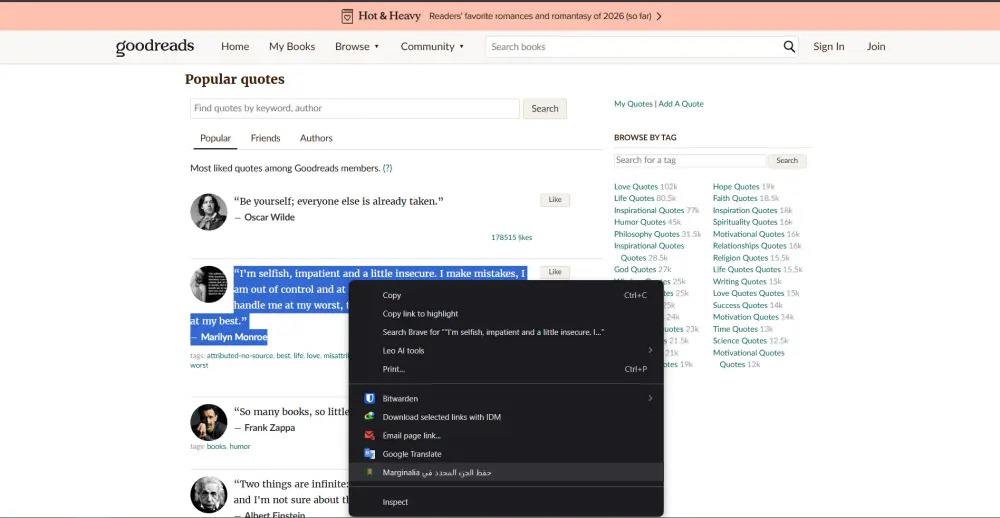Click the Google Translate icon
Image resolution: width=1000 pixels, height=518 pixels.
369,454
